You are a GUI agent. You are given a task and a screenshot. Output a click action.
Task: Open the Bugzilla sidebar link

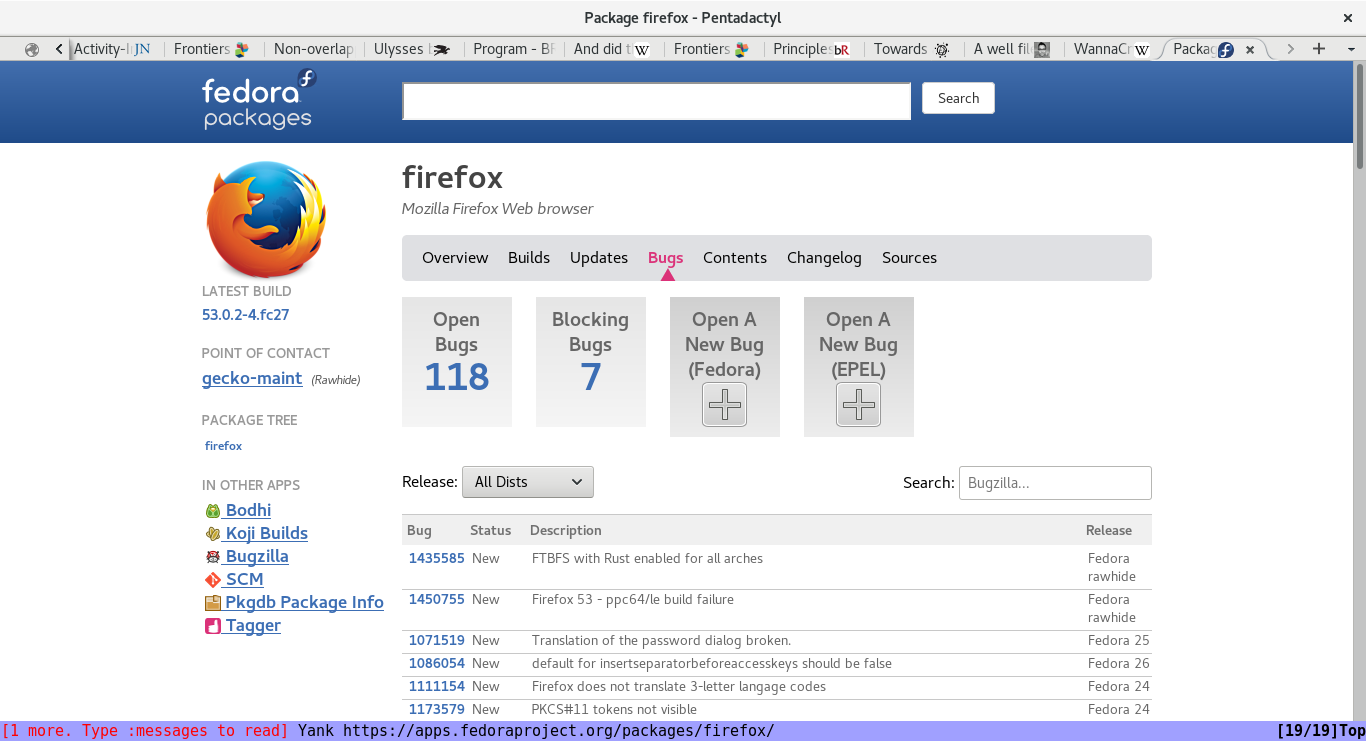tap(257, 557)
